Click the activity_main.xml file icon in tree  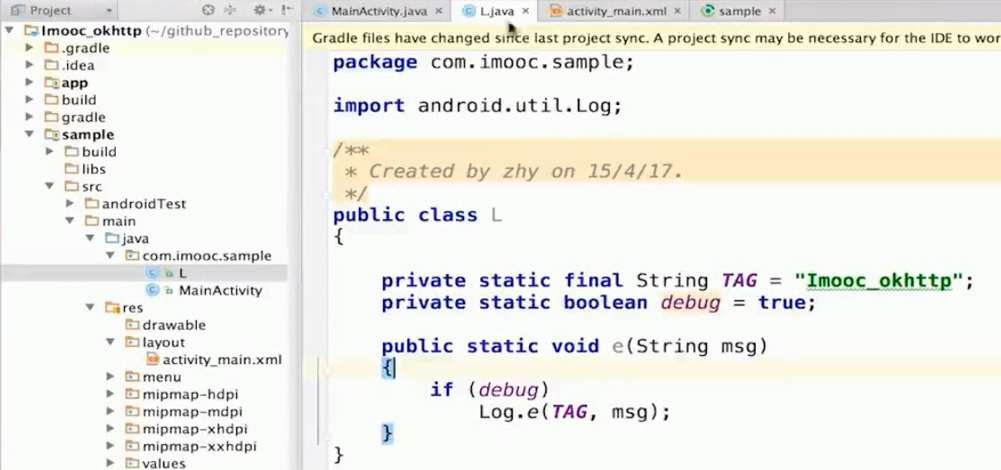pyautogui.click(x=153, y=360)
